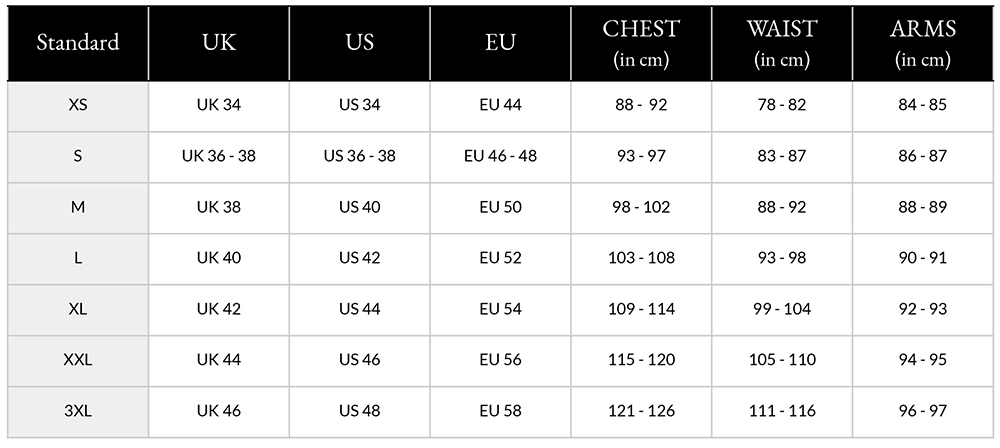Click the EU column header
Screen dimensions: 1000x448
click(x=501, y=42)
